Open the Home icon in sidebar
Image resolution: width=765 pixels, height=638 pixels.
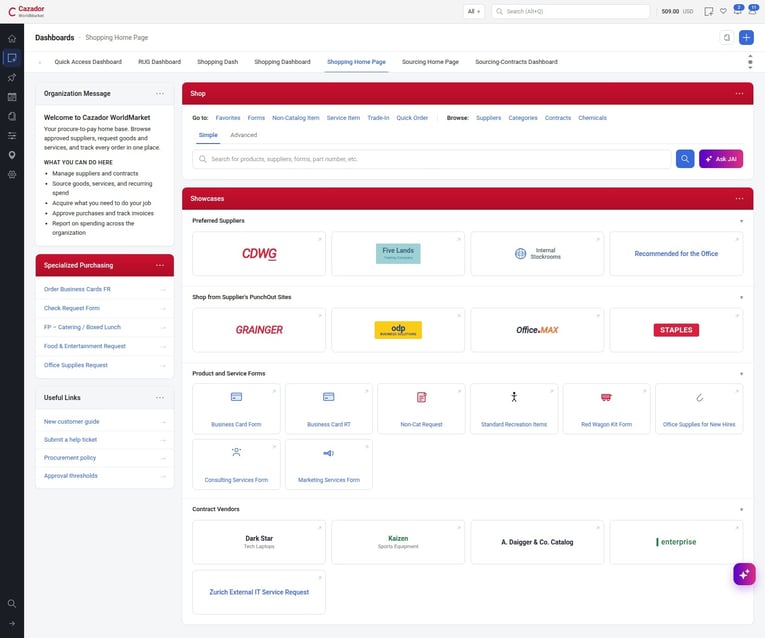(x=12, y=39)
